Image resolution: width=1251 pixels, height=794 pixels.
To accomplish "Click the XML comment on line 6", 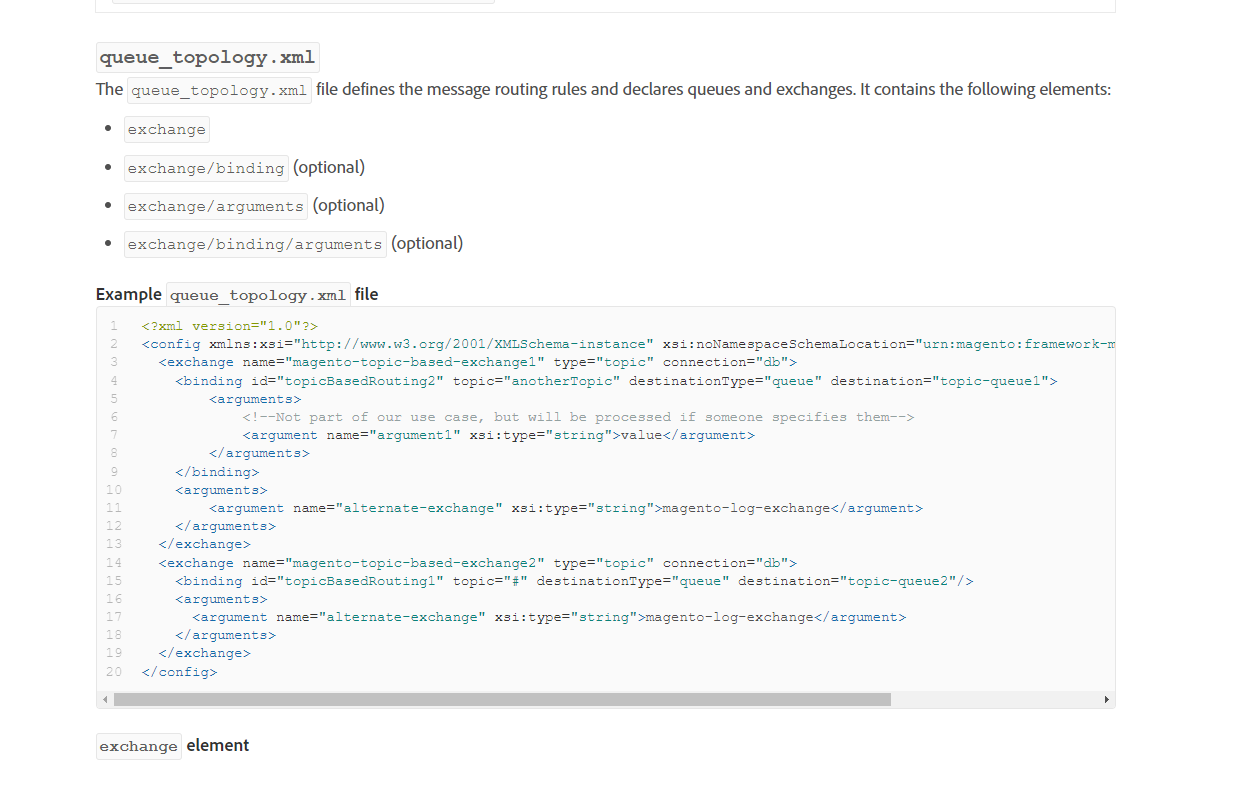I will pos(578,417).
